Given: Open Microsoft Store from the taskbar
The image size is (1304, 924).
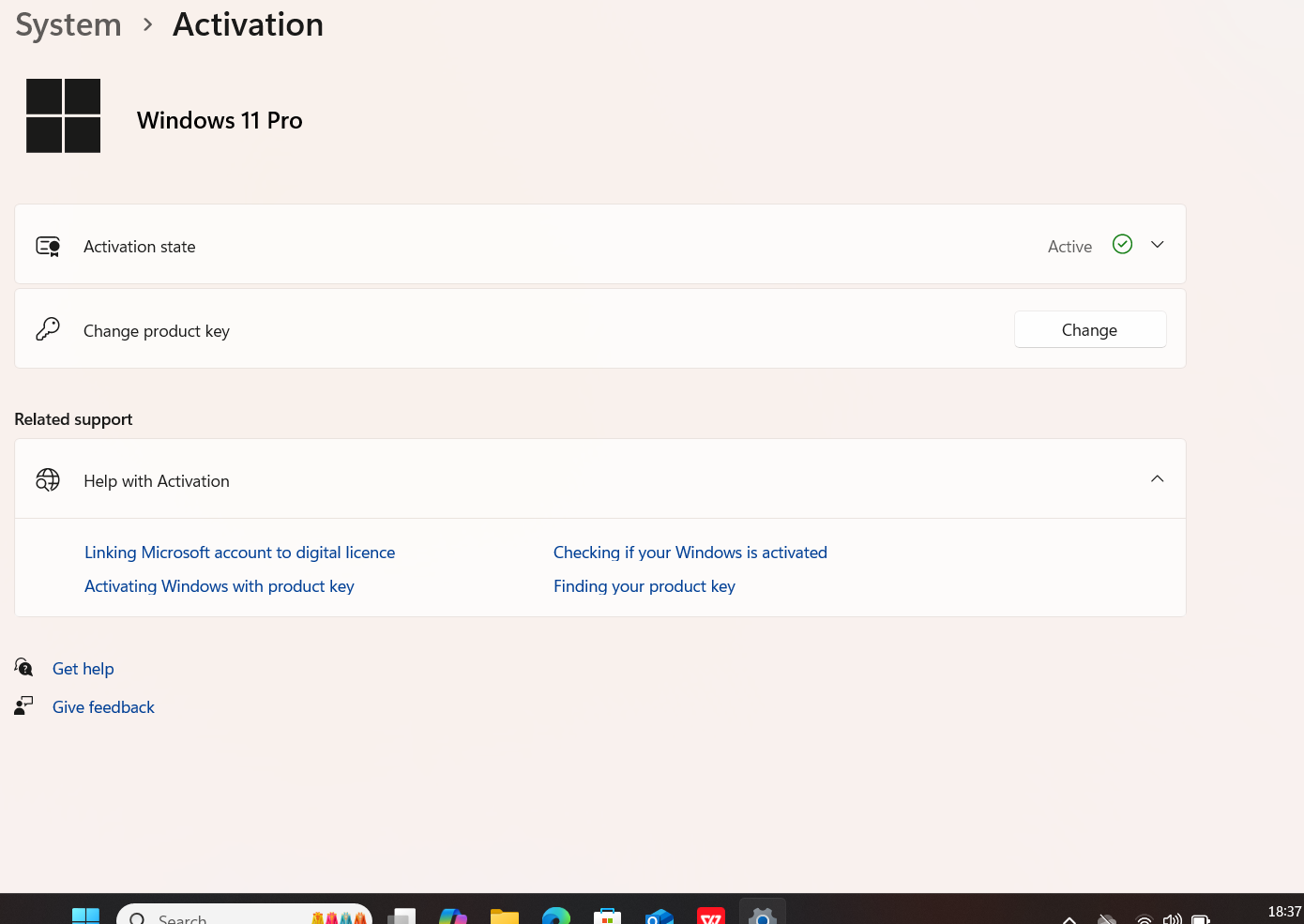Looking at the screenshot, I should tap(608, 916).
